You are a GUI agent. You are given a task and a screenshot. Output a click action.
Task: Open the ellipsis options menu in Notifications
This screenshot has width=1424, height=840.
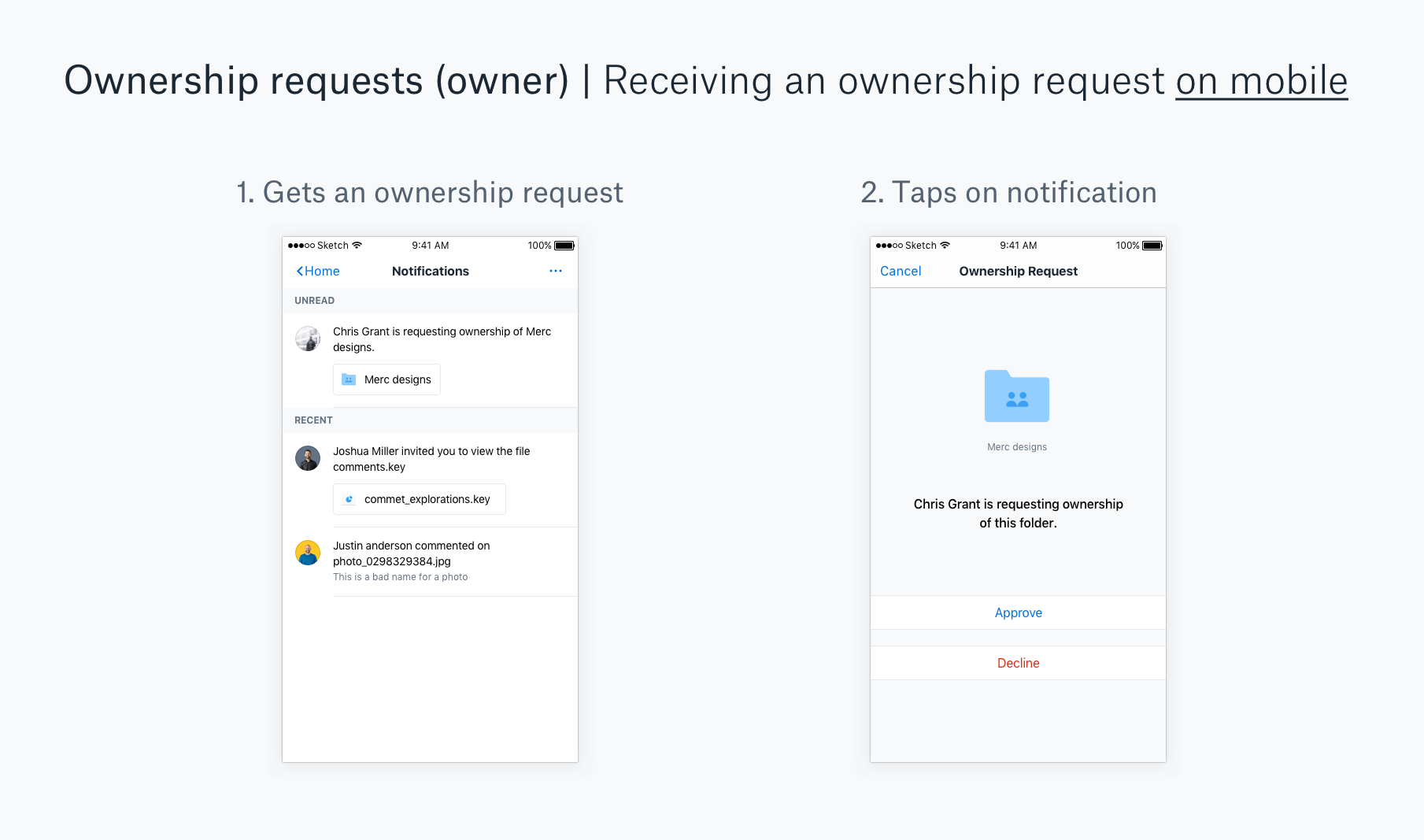click(x=556, y=271)
